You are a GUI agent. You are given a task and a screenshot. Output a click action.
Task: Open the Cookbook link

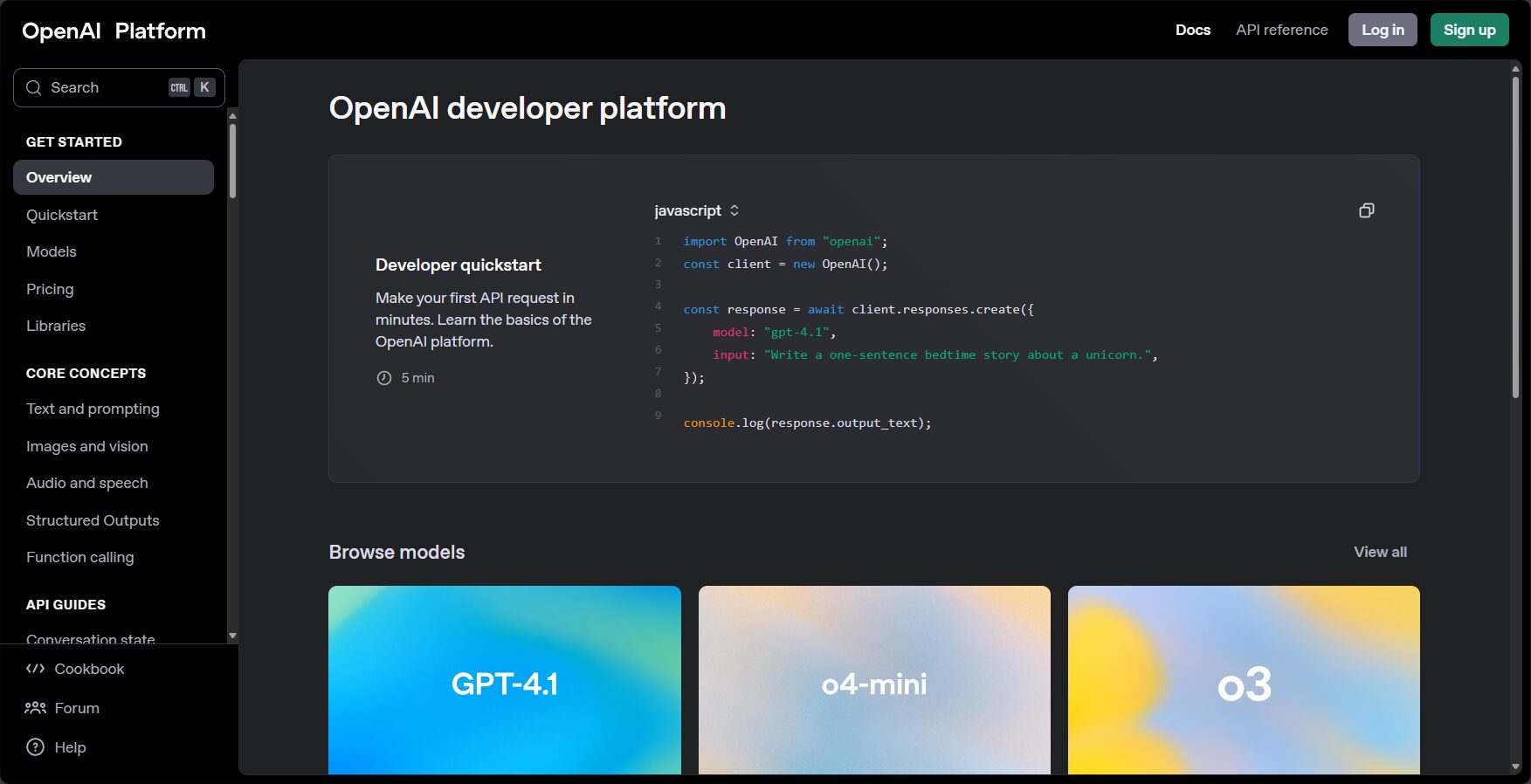[89, 669]
